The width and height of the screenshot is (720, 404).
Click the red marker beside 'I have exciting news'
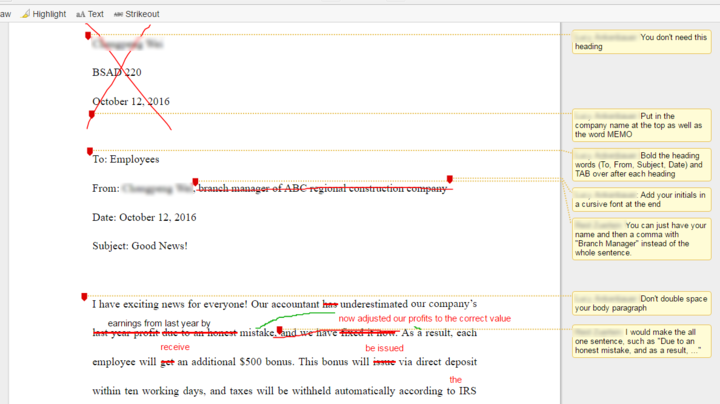point(84,297)
